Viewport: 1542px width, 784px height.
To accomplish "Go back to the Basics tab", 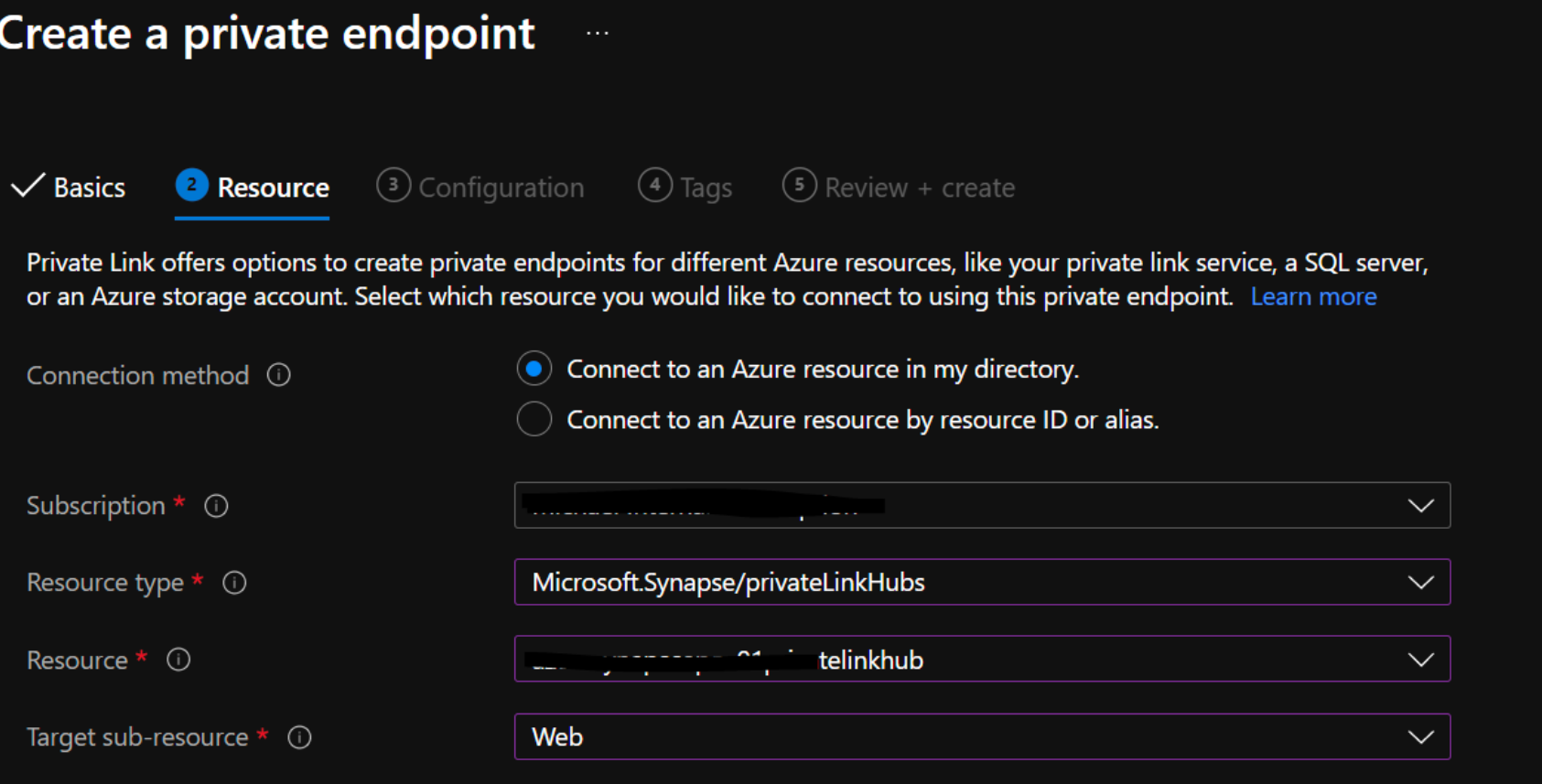I will pyautogui.click(x=89, y=188).
